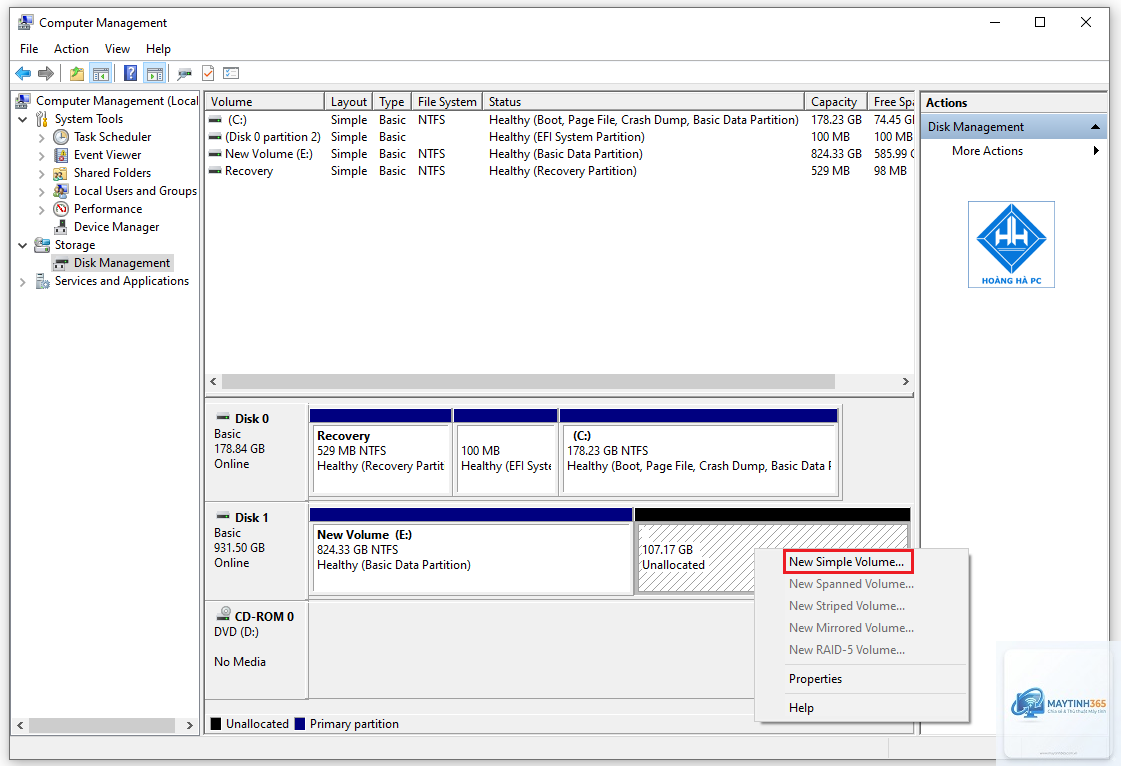Choose Properties from the context menu
Viewport: 1121px width, 766px height.
point(861,679)
